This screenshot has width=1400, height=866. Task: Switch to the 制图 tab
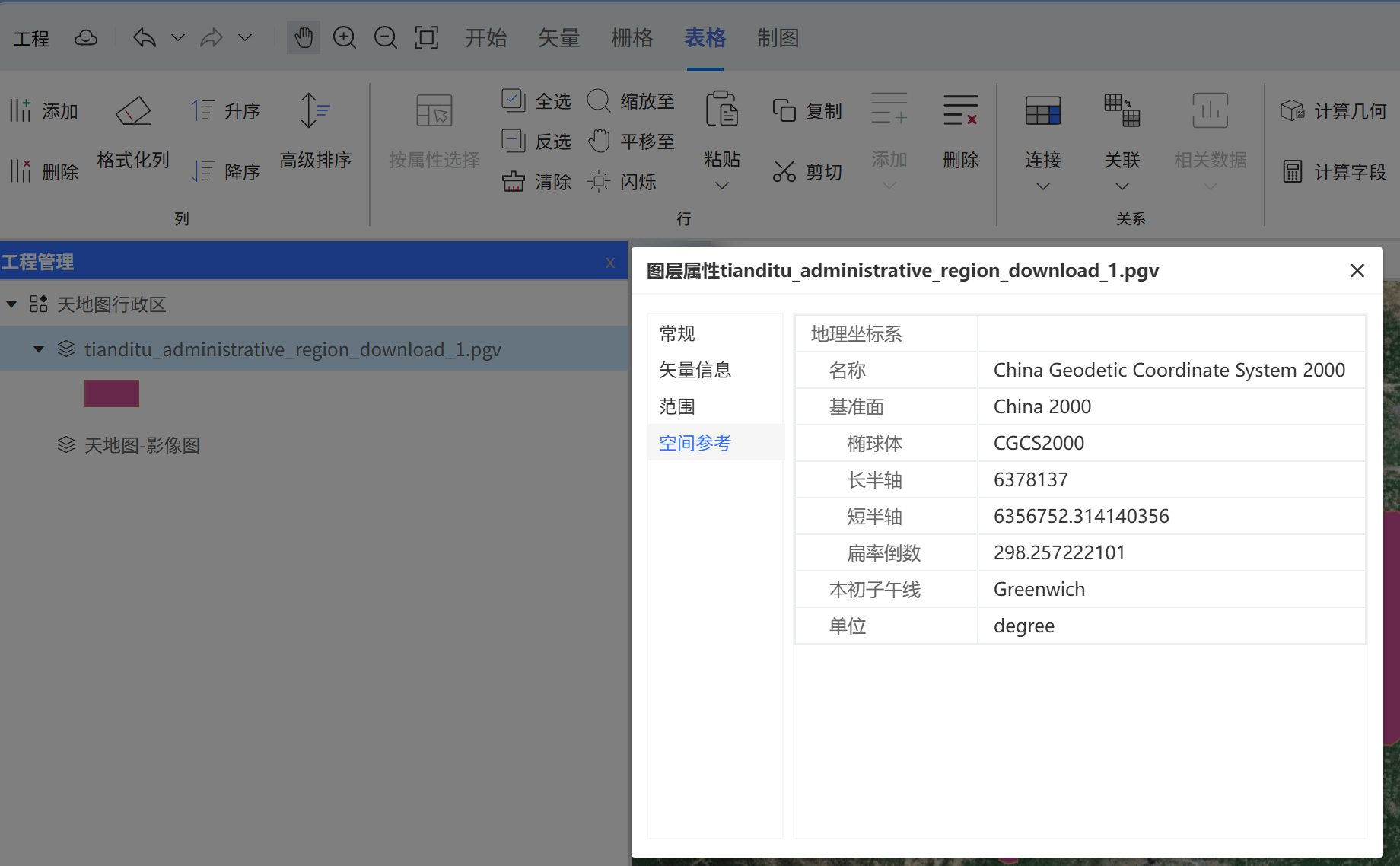778,38
